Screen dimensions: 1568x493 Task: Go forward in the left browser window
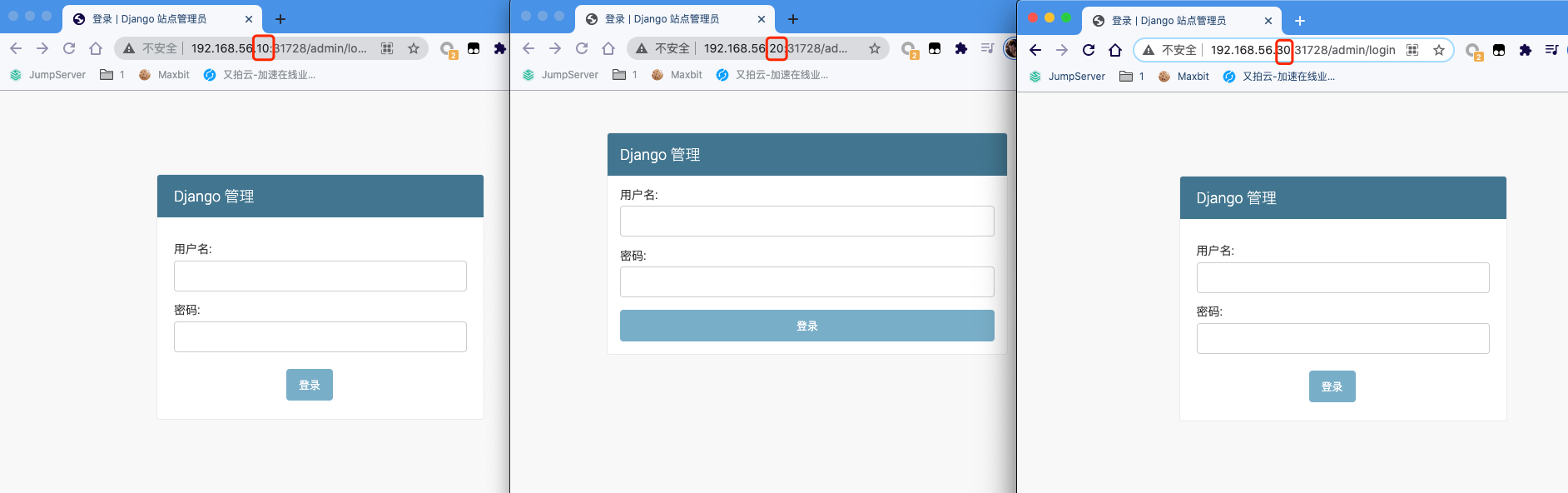[42, 48]
